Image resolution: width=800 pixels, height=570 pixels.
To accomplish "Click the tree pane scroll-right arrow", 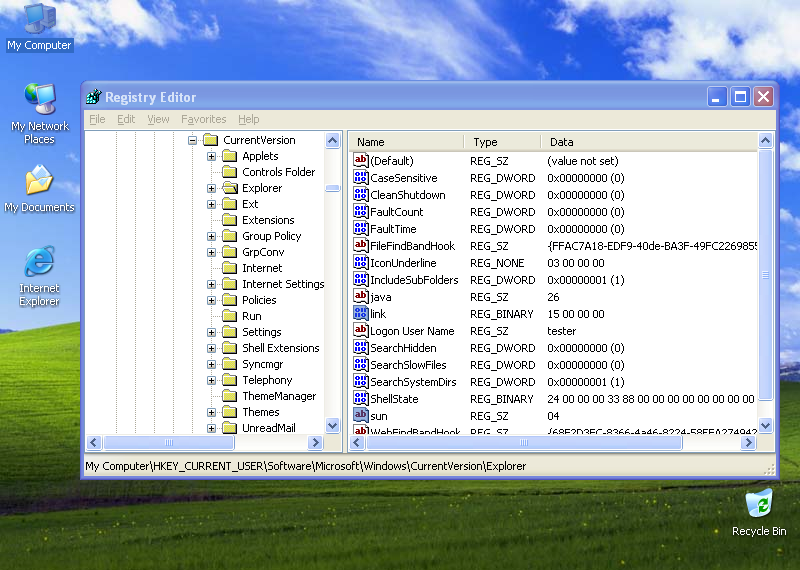I will coord(315,442).
